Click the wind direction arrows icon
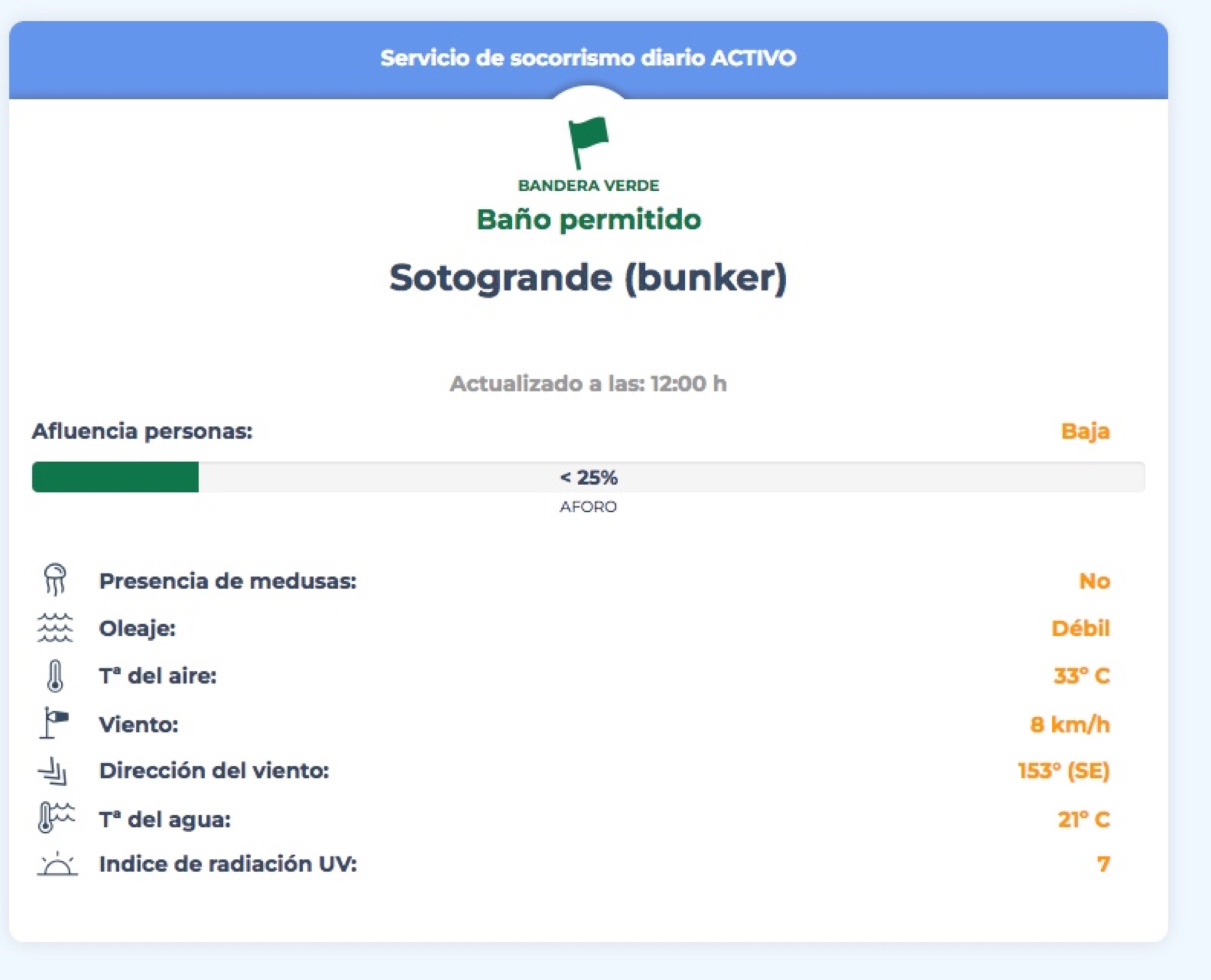 tap(53, 770)
